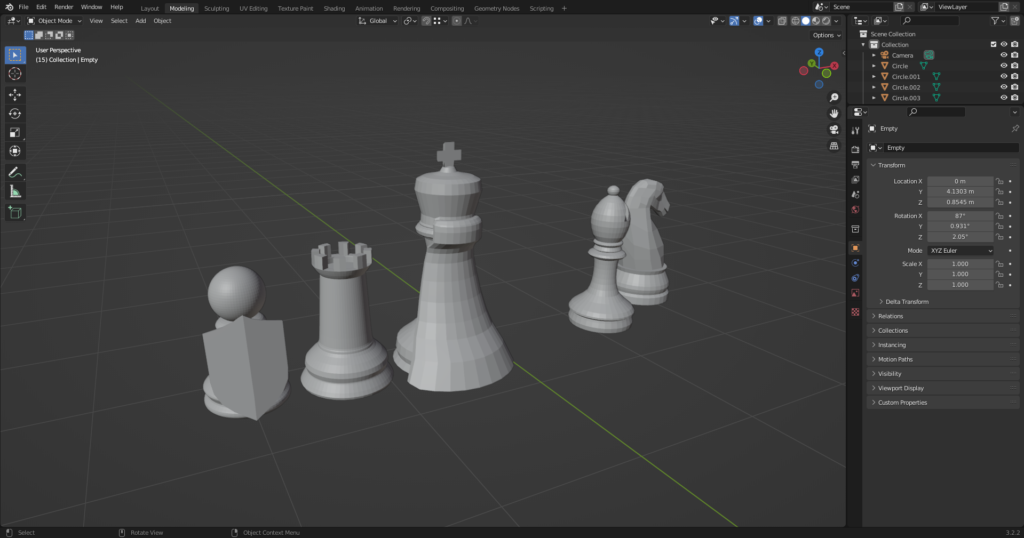Click Scale X value 1.000 field
This screenshot has width=1024, height=538.
960,264
